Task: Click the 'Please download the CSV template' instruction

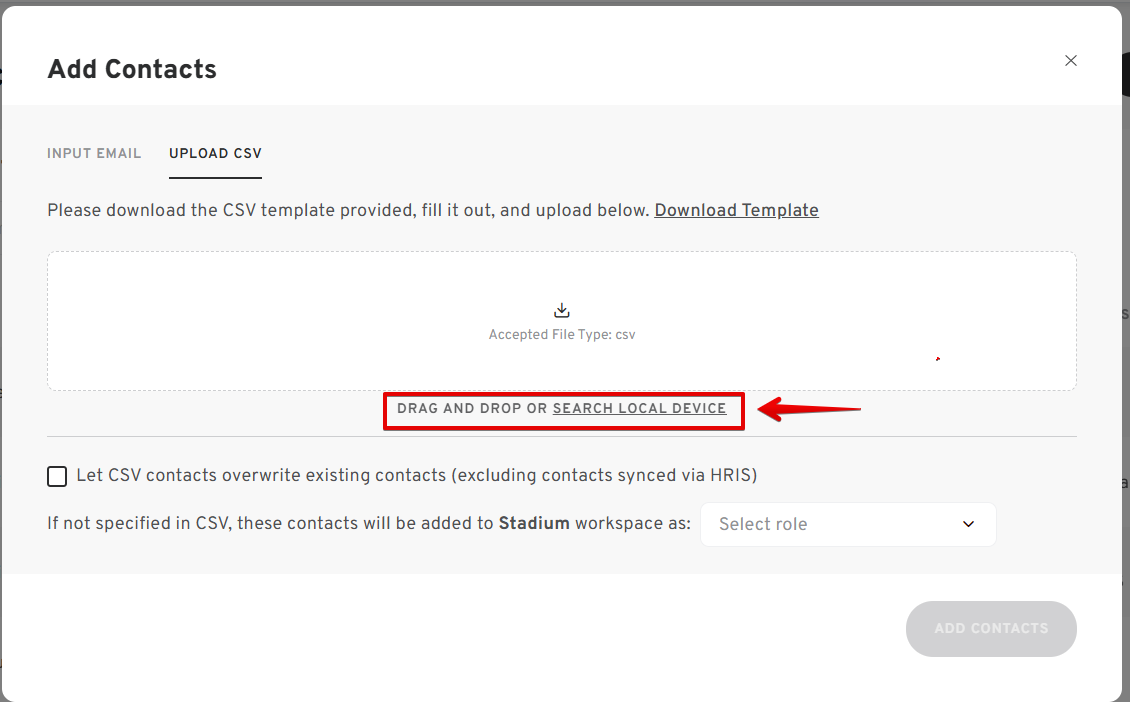Action: tap(348, 210)
